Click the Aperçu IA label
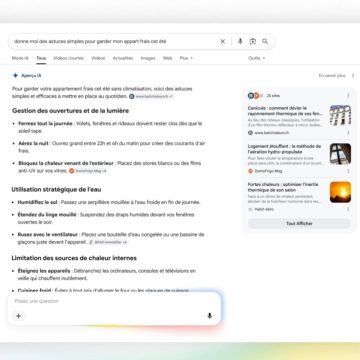This screenshot has height=360, width=360. click(31, 76)
